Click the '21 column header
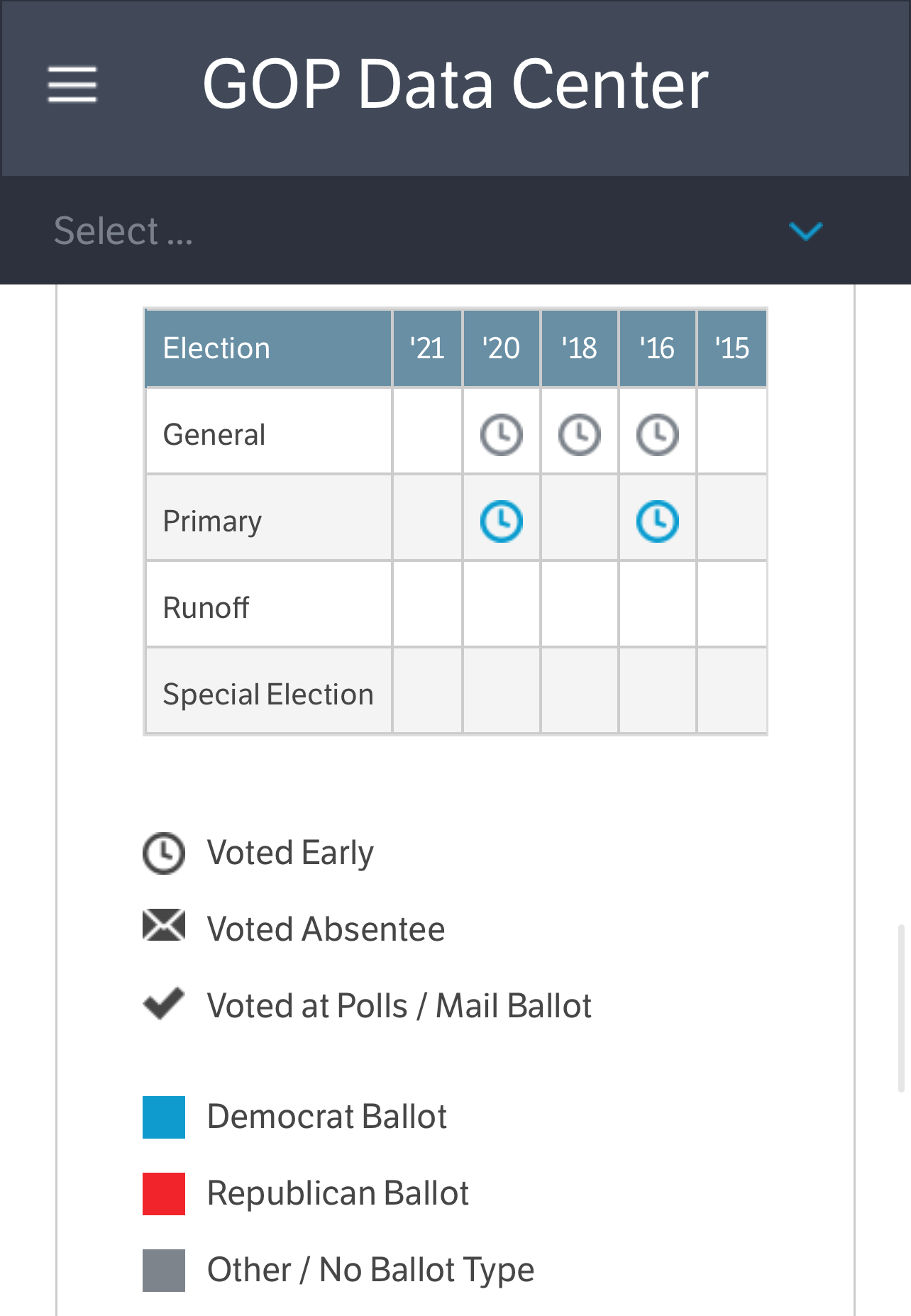This screenshot has height=1316, width=911. pyautogui.click(x=427, y=348)
